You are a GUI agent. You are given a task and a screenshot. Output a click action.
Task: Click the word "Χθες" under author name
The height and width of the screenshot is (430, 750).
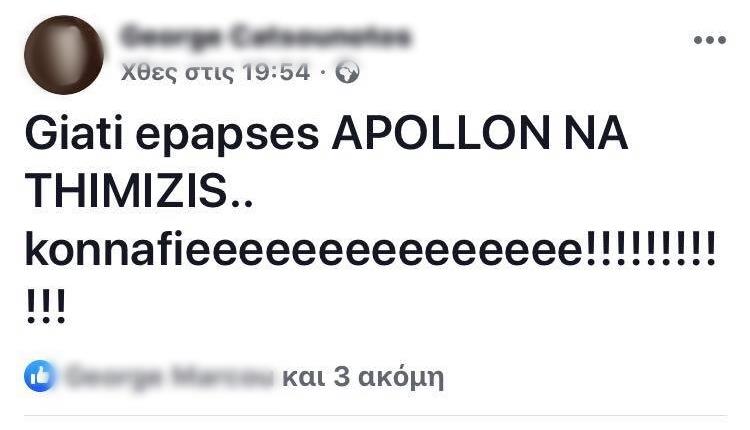pos(149,73)
